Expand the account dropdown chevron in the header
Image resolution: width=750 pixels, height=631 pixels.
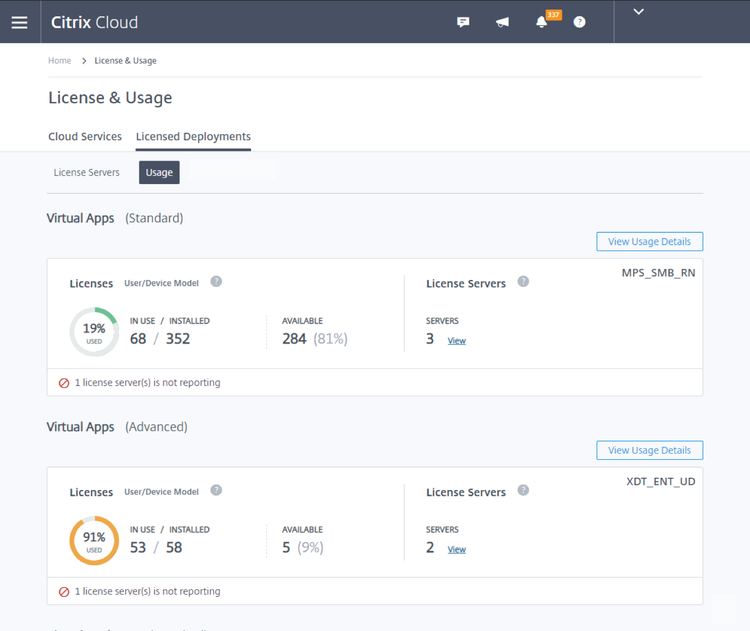[639, 12]
